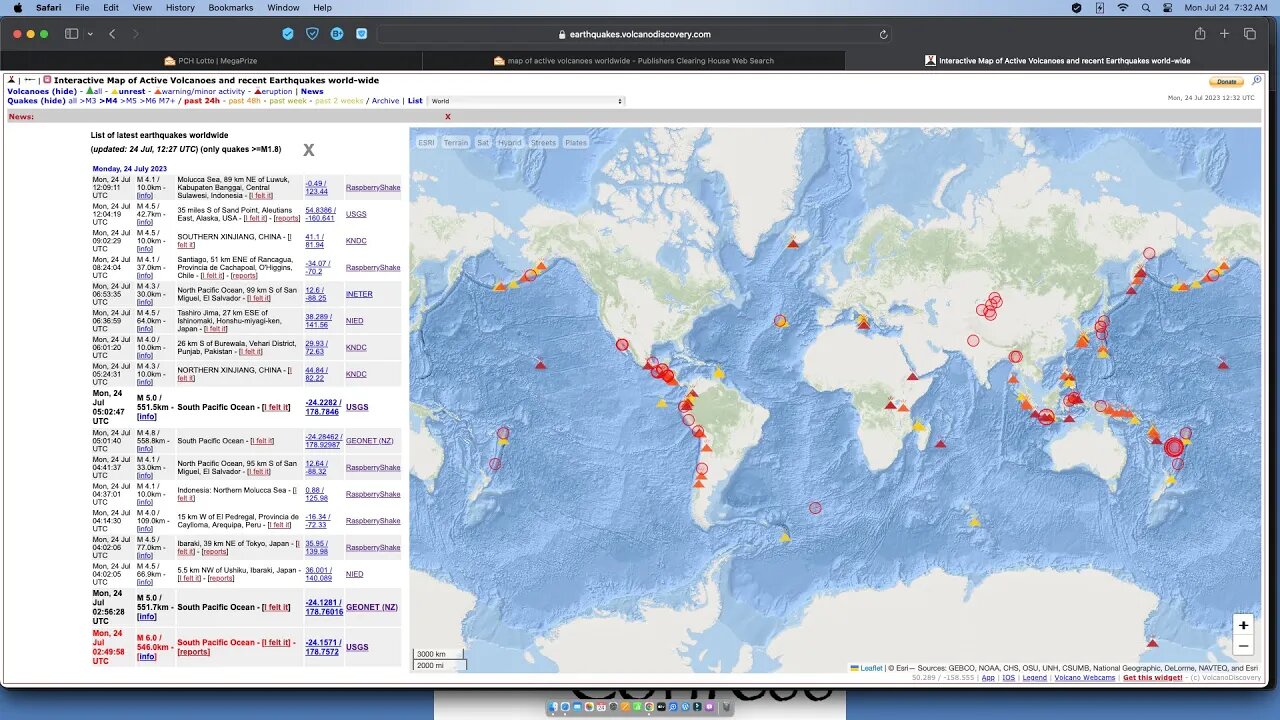Open the Safari Bookmarks menu
Viewport: 1280px width, 720px height.
231,7
